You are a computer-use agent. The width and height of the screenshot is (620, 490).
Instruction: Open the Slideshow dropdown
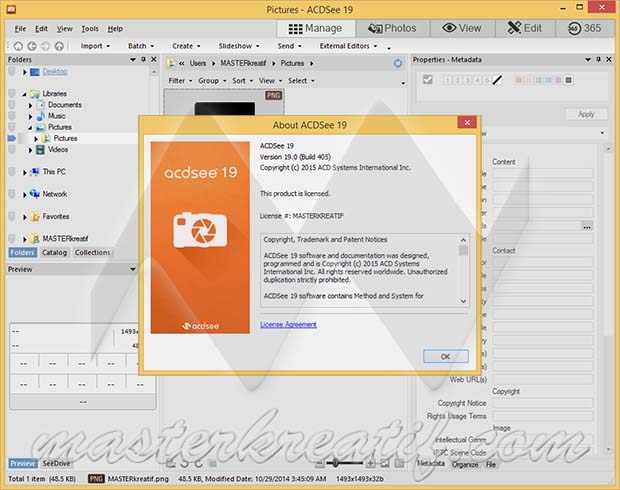239,46
